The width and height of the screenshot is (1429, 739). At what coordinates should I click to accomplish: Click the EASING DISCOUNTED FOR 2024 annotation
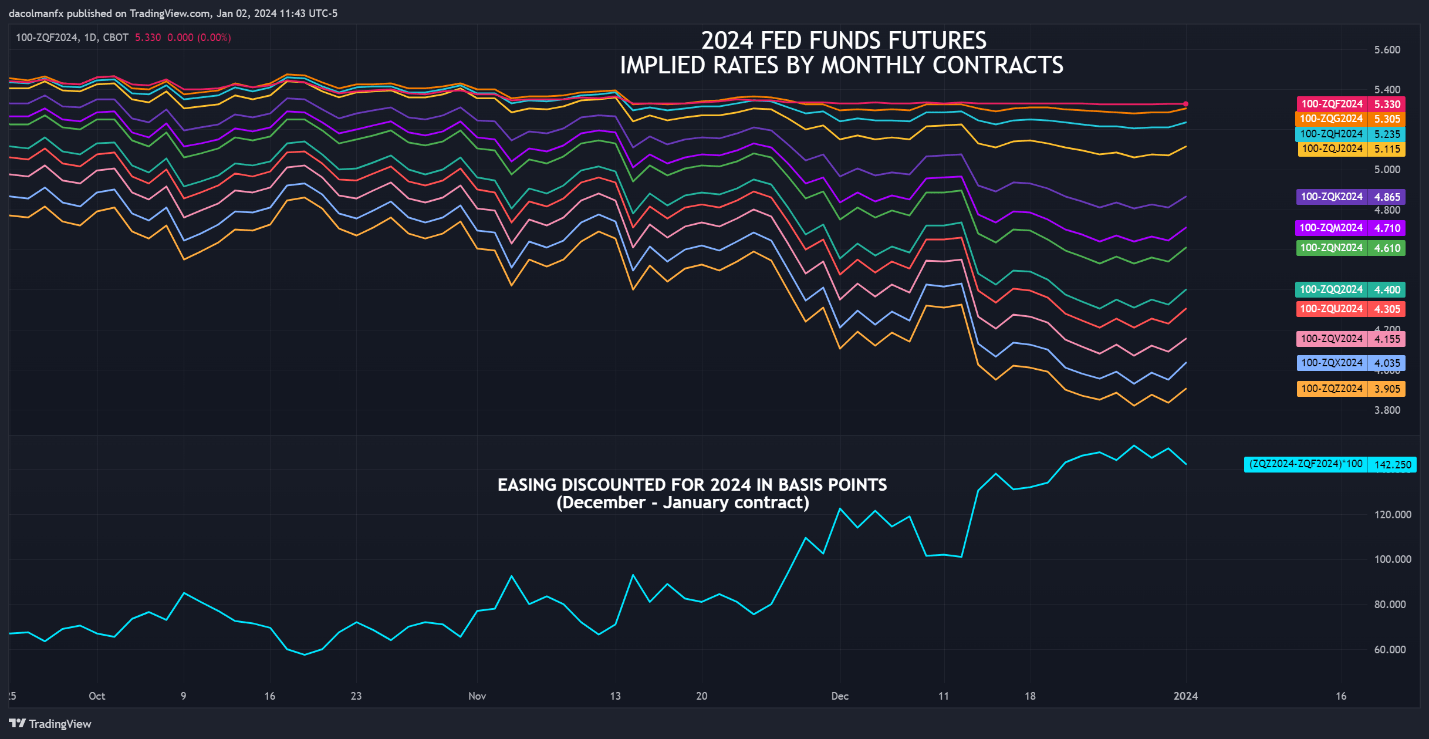(692, 485)
